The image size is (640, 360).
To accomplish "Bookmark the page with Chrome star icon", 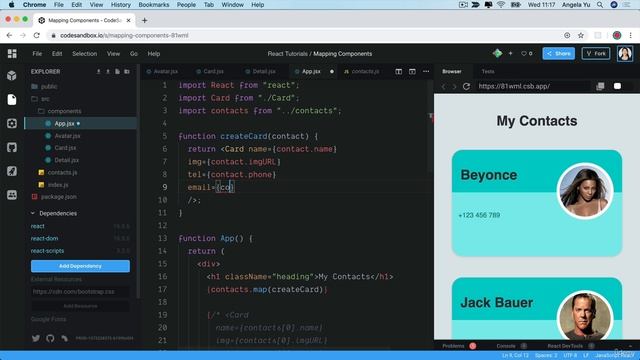I will click(x=581, y=36).
